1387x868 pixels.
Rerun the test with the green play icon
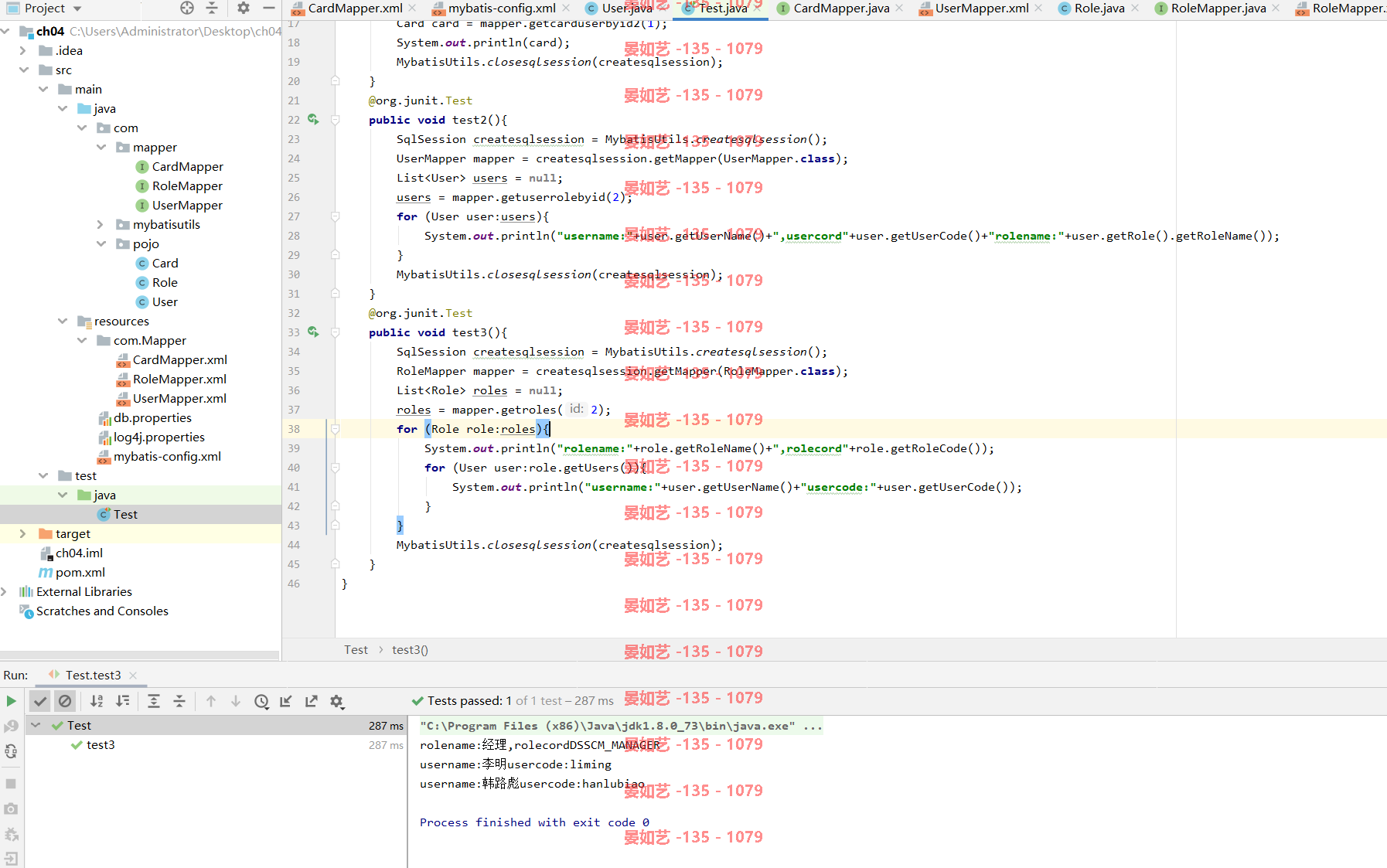click(11, 701)
